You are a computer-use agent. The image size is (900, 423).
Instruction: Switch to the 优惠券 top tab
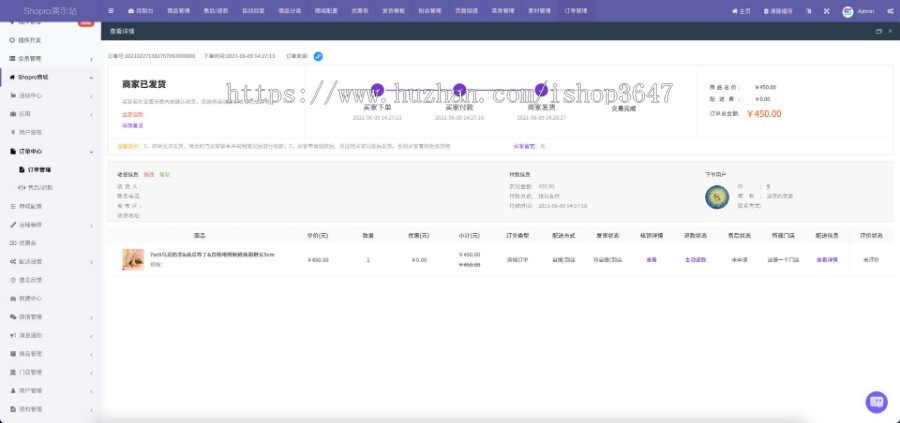coord(359,11)
